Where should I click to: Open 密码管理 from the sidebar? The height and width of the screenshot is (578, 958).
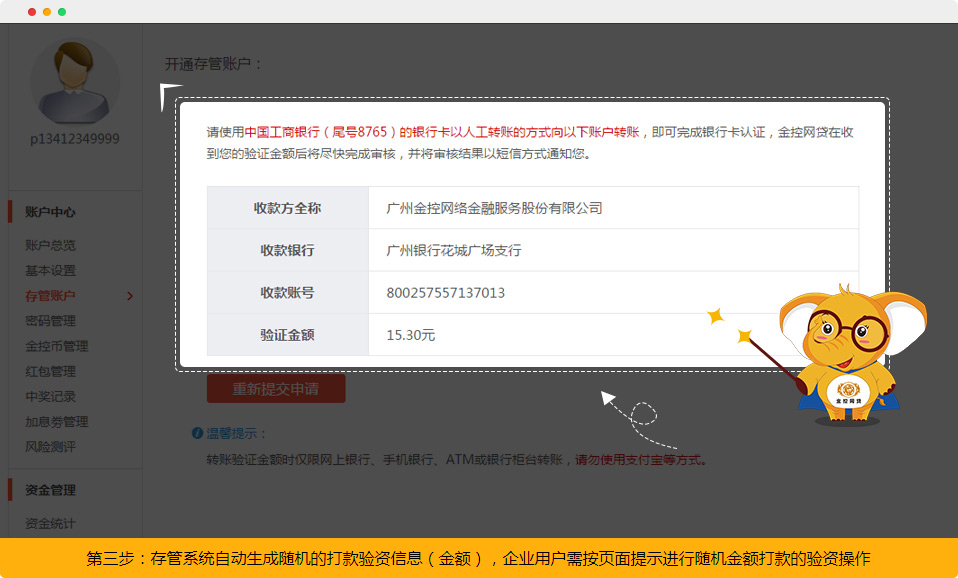pyautogui.click(x=50, y=321)
